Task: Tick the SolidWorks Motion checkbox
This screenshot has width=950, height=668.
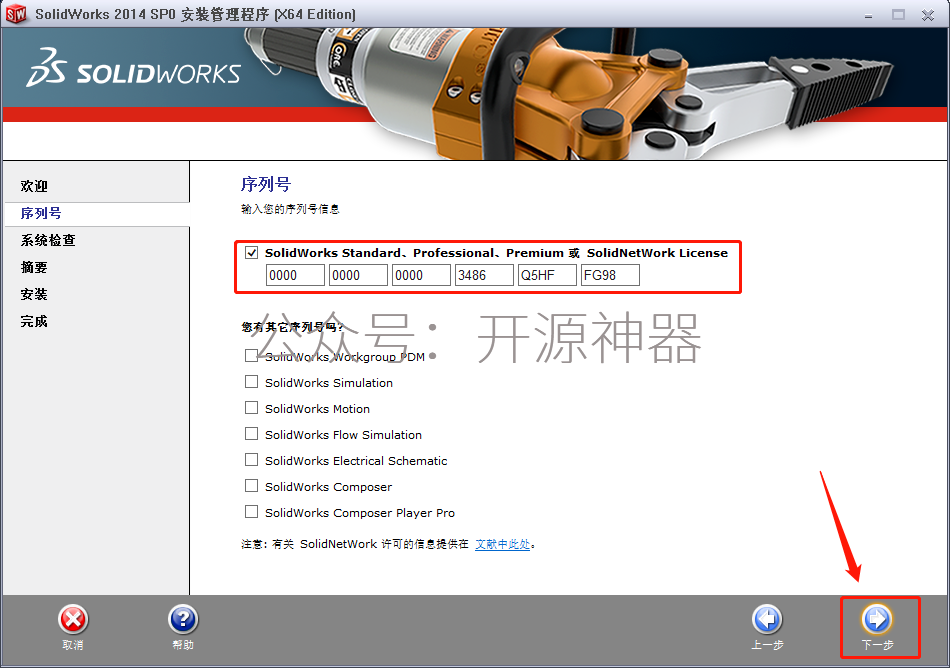Action: [251, 408]
